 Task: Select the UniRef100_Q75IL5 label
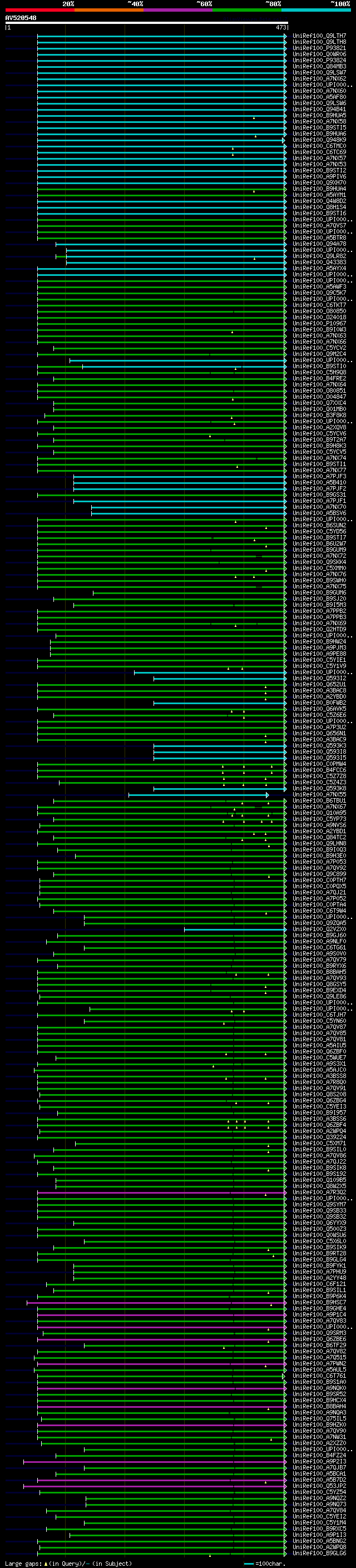coord(319,1419)
